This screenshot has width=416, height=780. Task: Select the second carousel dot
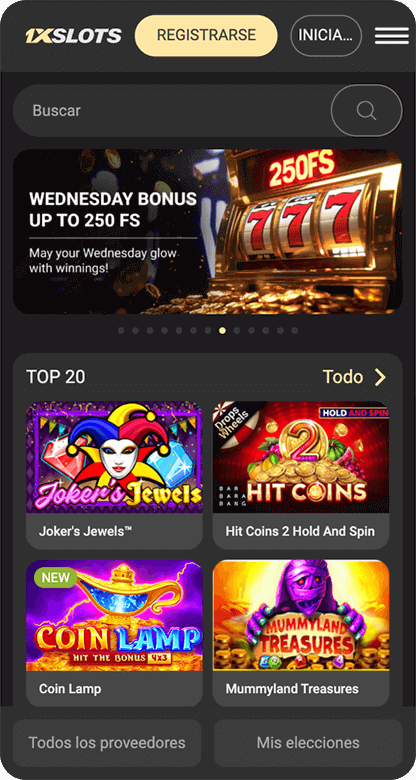pos(135,330)
